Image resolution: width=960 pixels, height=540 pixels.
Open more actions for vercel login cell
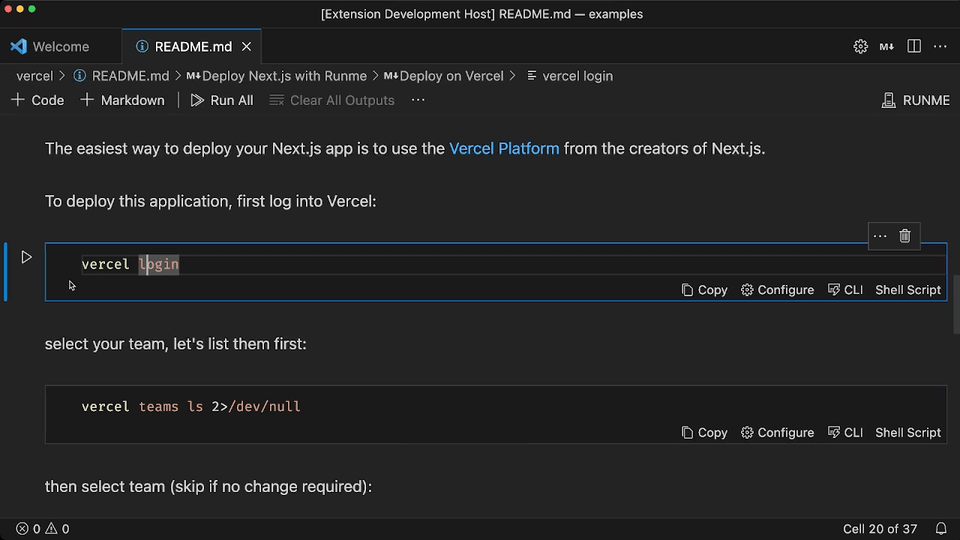880,236
